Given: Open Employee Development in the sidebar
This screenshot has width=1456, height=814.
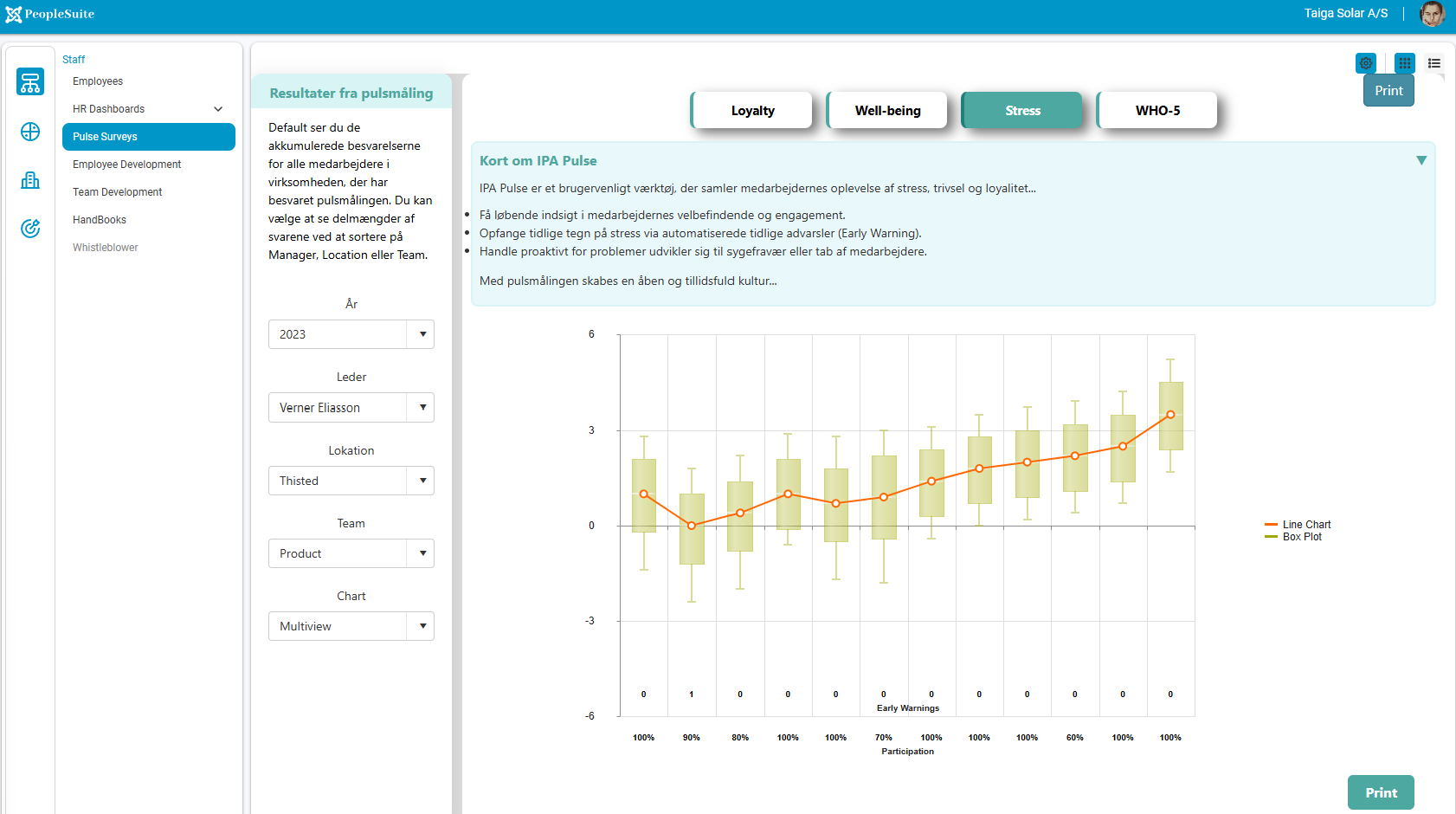Looking at the screenshot, I should pyautogui.click(x=127, y=165).
